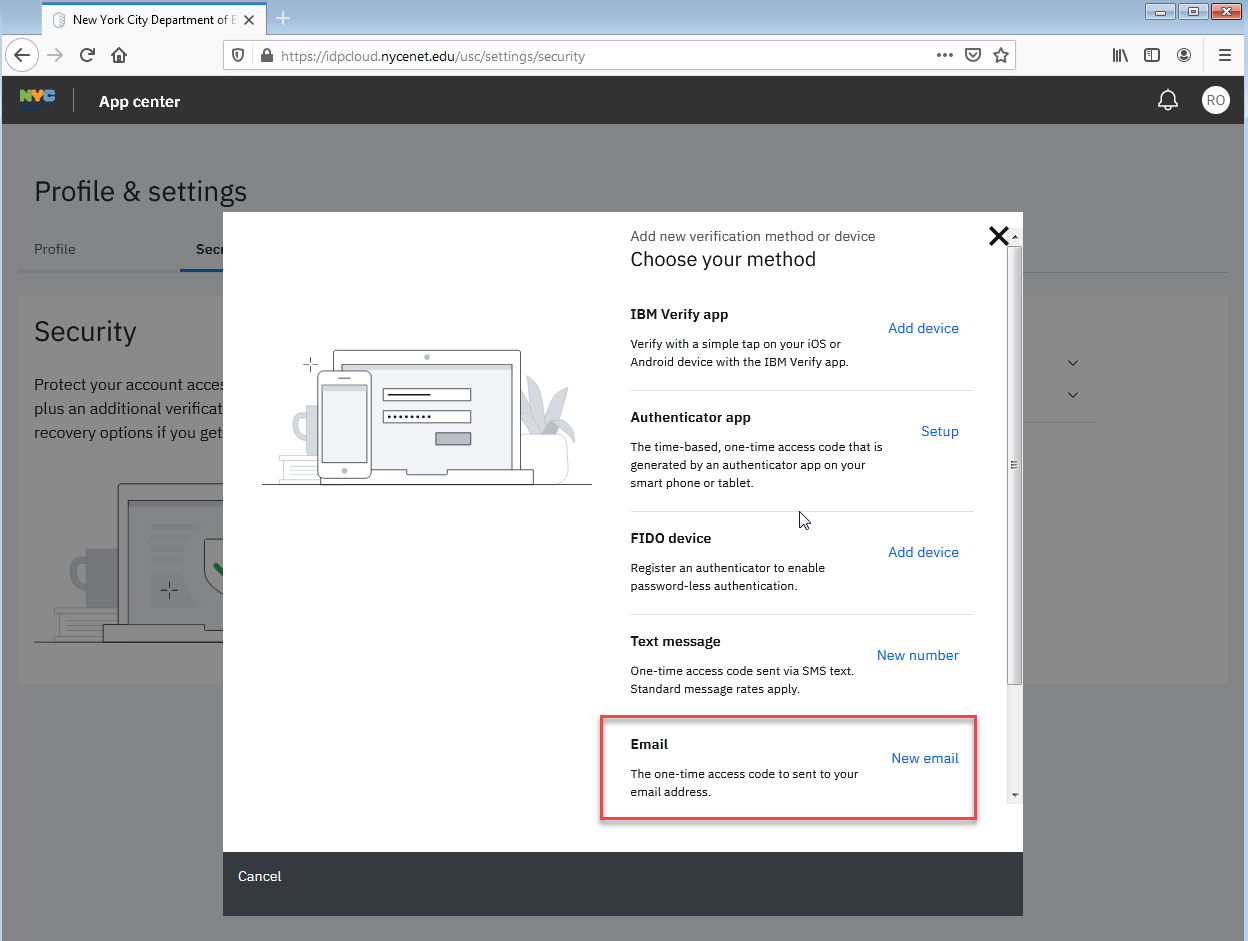The height and width of the screenshot is (941, 1248).
Task: Open the Library bookmarks icon
Action: point(1120,56)
